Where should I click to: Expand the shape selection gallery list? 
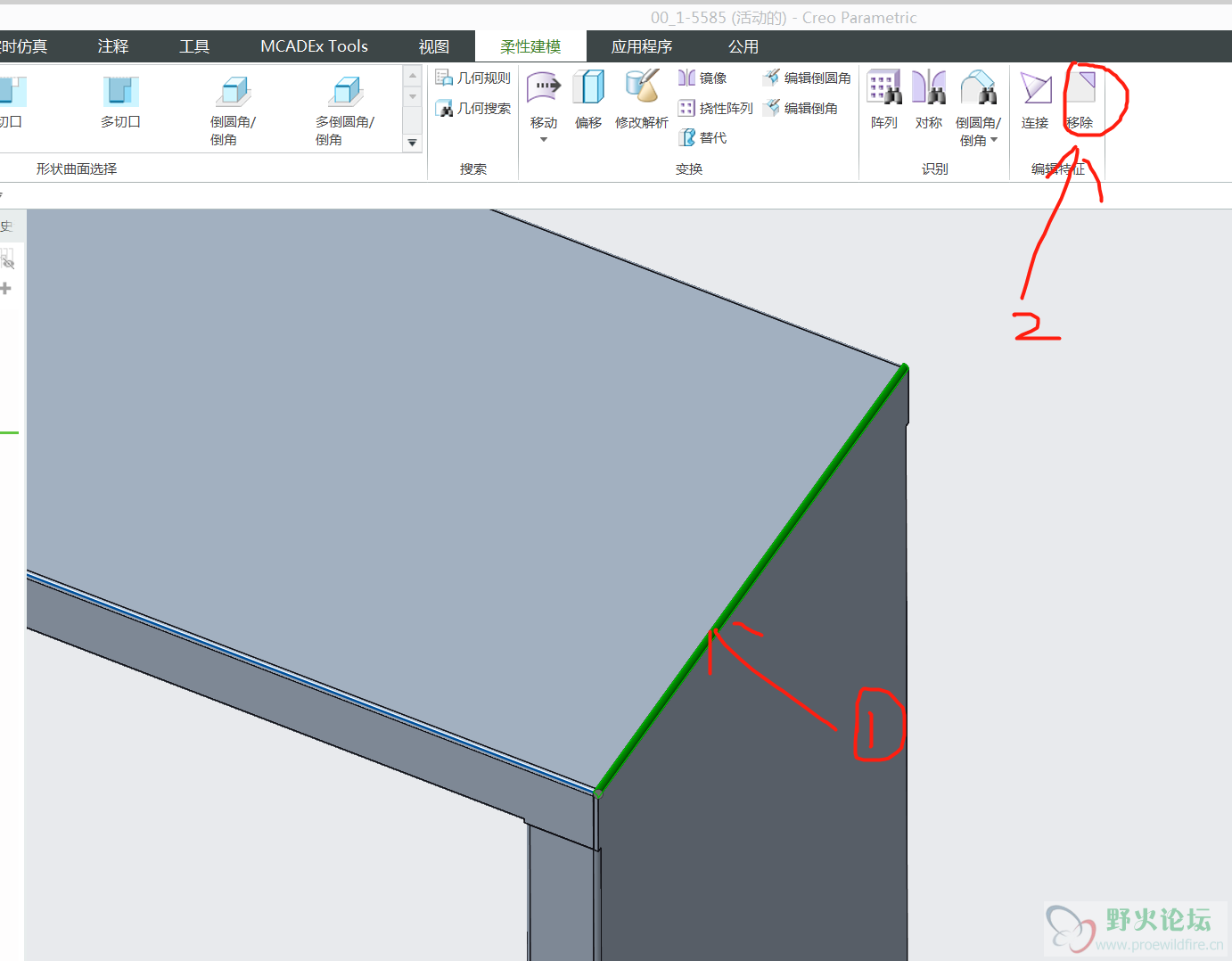(x=412, y=143)
